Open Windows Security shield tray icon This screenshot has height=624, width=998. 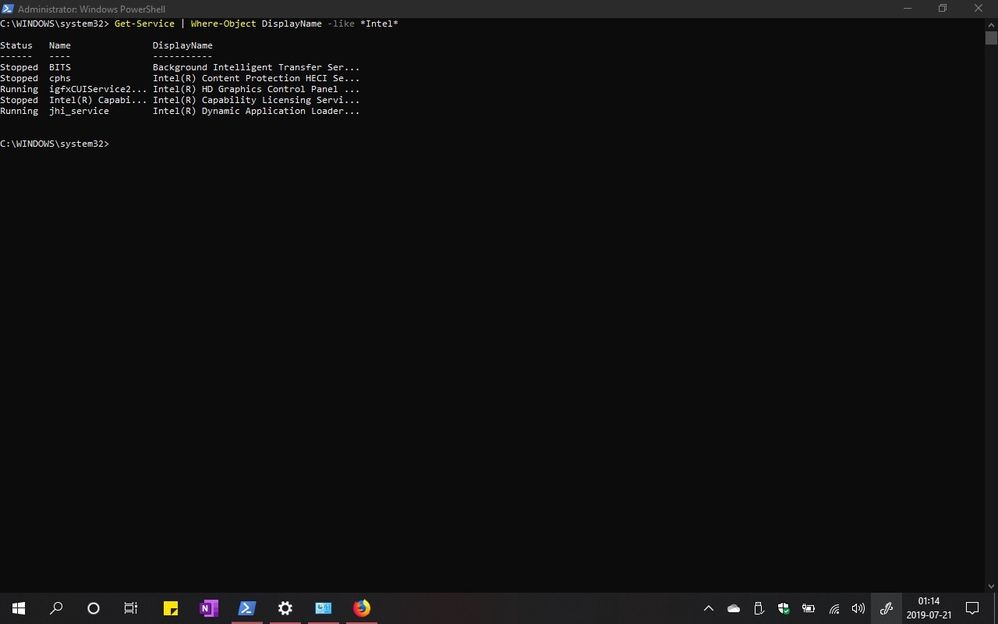pos(784,609)
